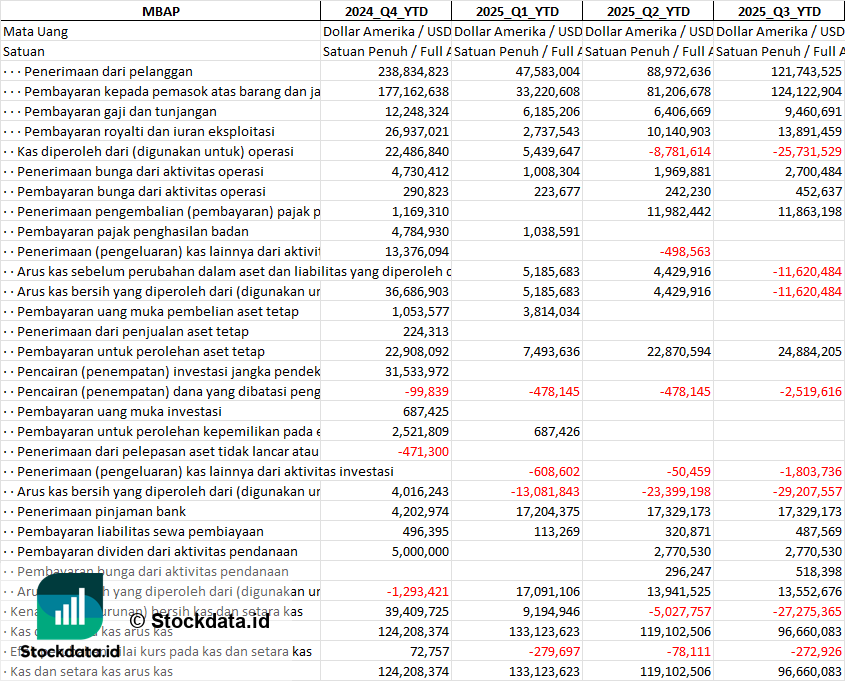This screenshot has width=845, height=681.
Task: Click negative value -608,602
Action: pos(554,471)
